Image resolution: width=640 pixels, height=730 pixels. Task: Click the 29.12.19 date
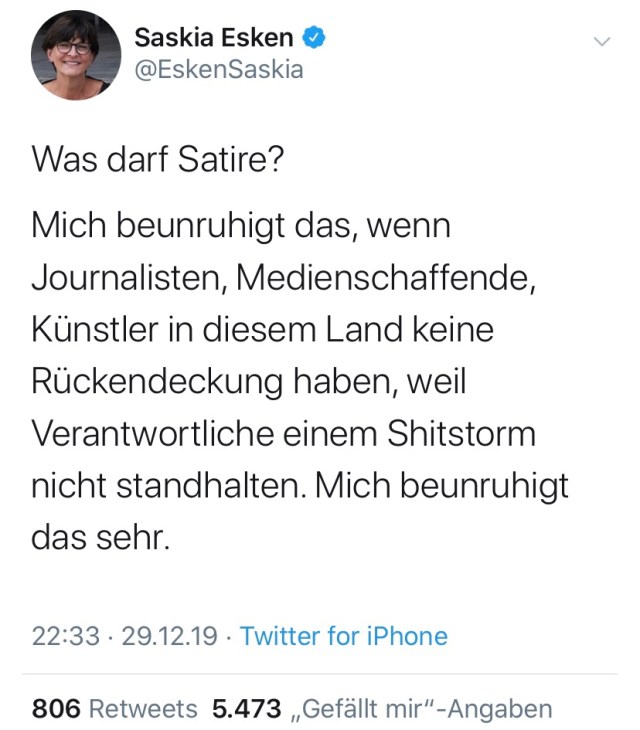pos(169,636)
